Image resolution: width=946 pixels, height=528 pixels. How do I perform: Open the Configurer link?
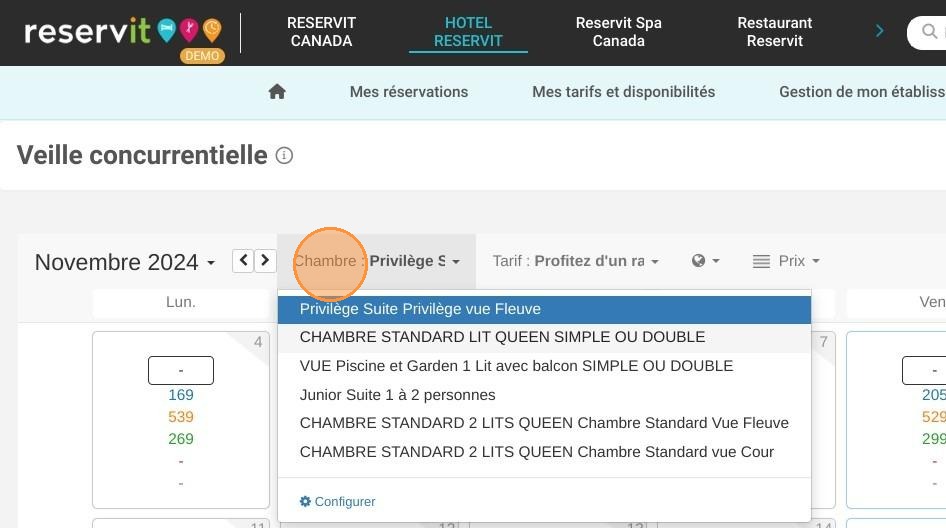point(337,501)
